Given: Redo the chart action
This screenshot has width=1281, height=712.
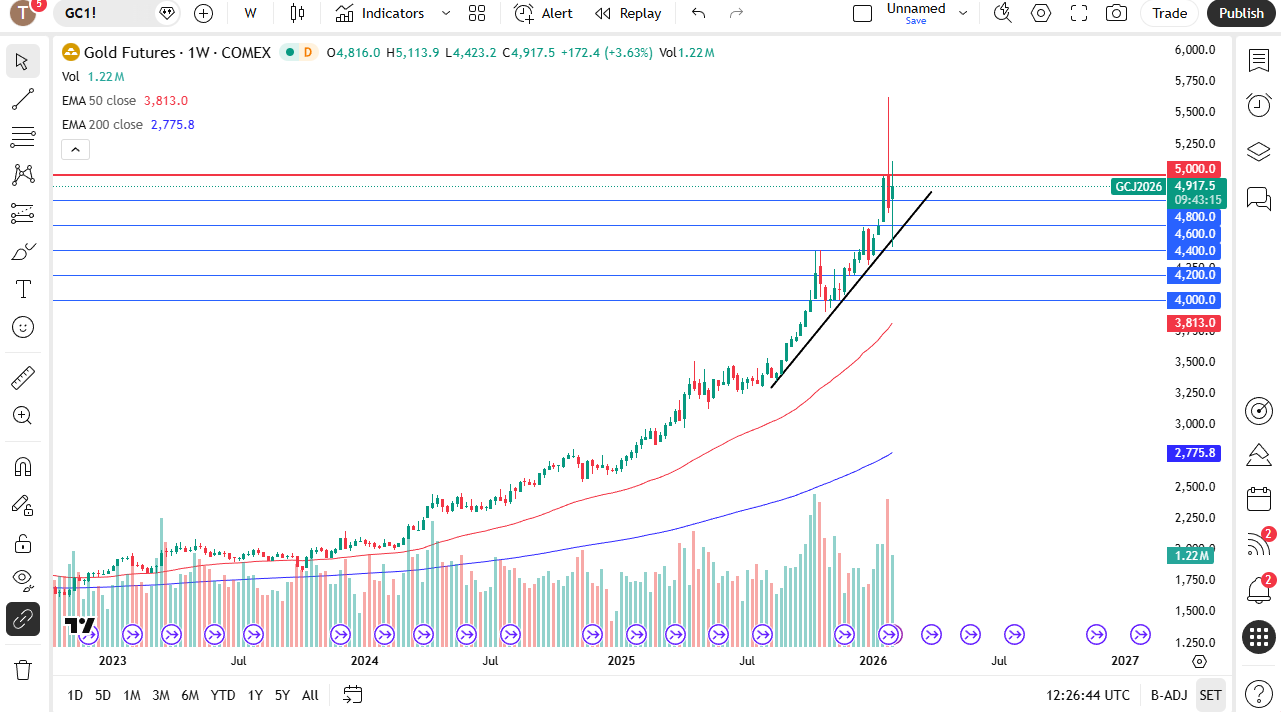Looking at the screenshot, I should click(737, 13).
